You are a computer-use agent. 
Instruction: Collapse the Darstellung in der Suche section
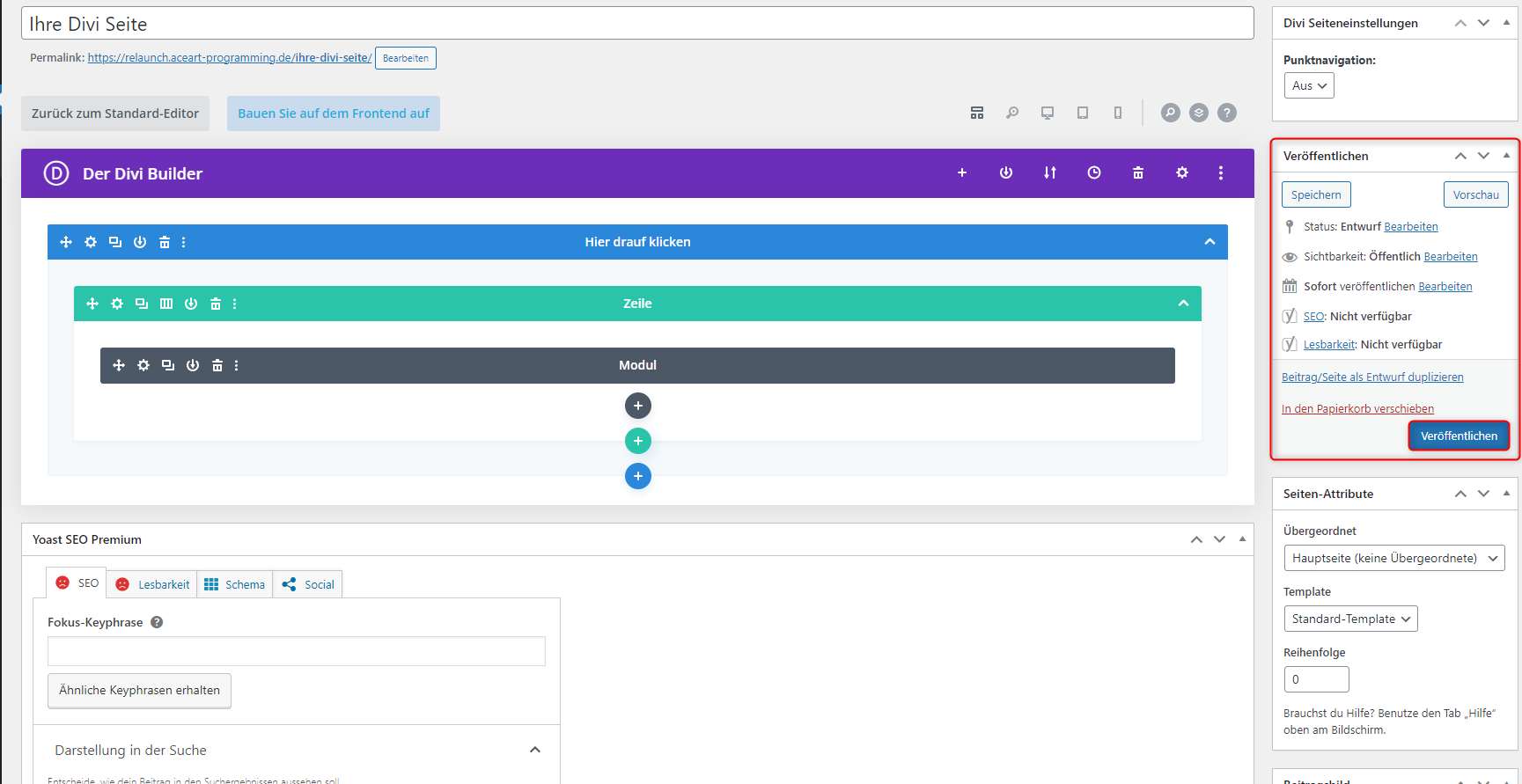534,750
